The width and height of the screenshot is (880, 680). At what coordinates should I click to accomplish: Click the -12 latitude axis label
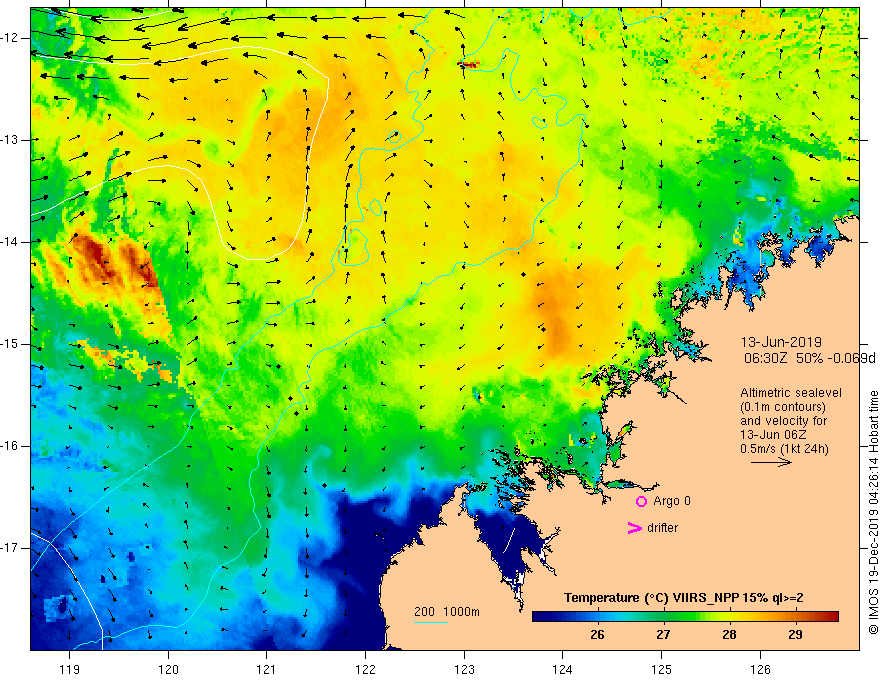tap(11, 38)
